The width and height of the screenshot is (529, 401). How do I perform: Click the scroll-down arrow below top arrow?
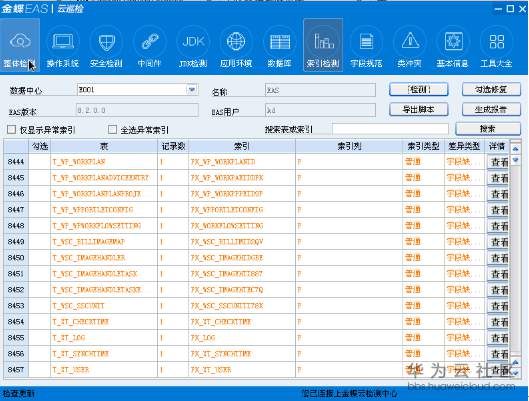click(x=516, y=160)
